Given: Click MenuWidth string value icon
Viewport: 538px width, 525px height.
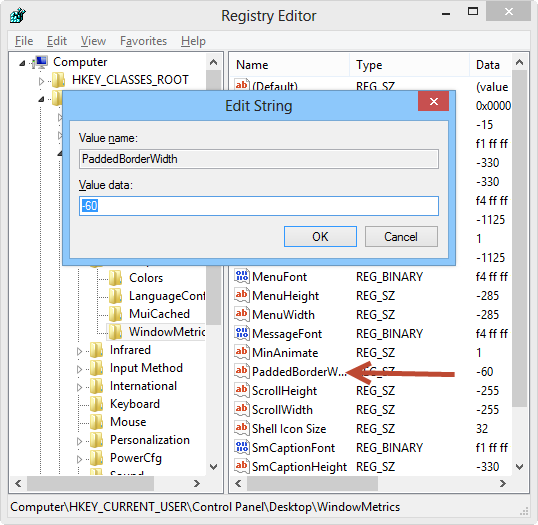Looking at the screenshot, I should tap(242, 314).
